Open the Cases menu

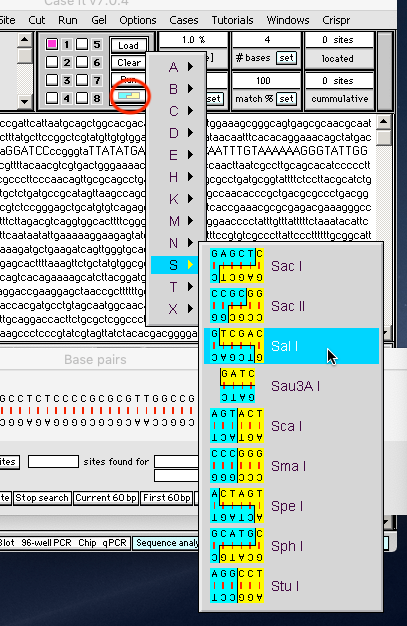tap(184, 20)
